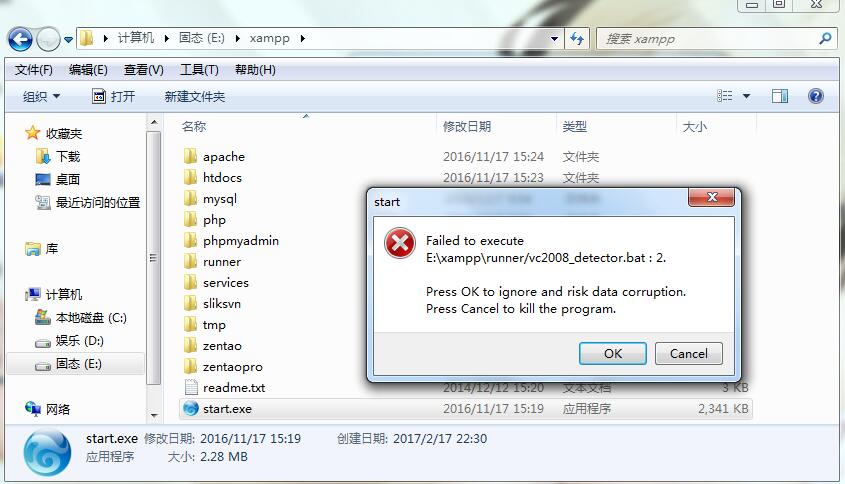Open the 文件(F) menu

[33, 70]
